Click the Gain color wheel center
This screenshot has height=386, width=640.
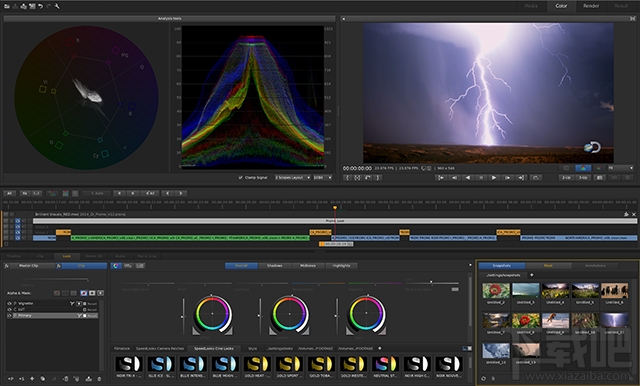(366, 313)
